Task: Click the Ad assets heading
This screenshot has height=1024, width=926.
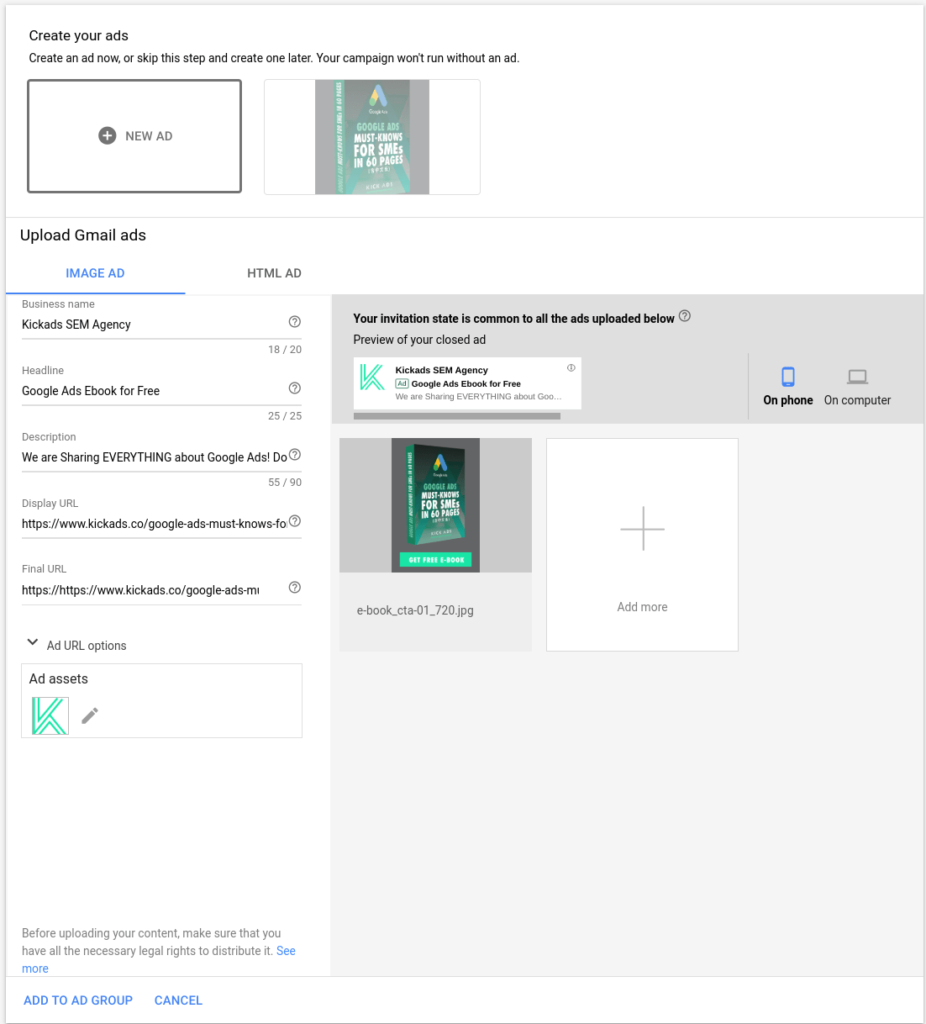Action: click(x=58, y=679)
